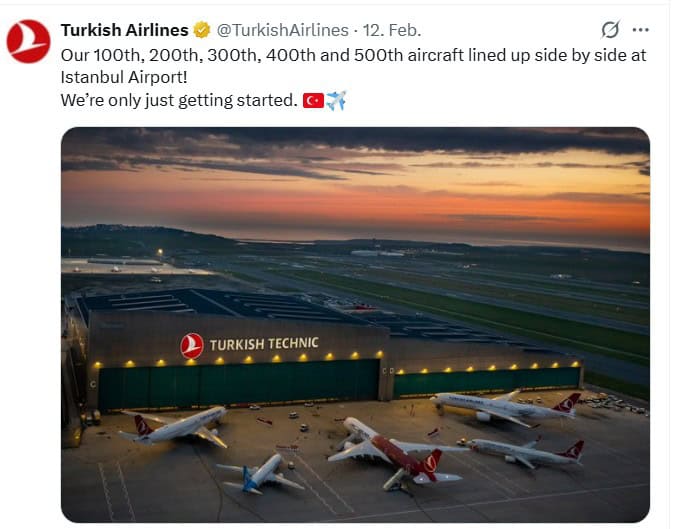The image size is (686, 529).
Task: Open the Turkish Airlines profile avatar
Action: [28, 42]
